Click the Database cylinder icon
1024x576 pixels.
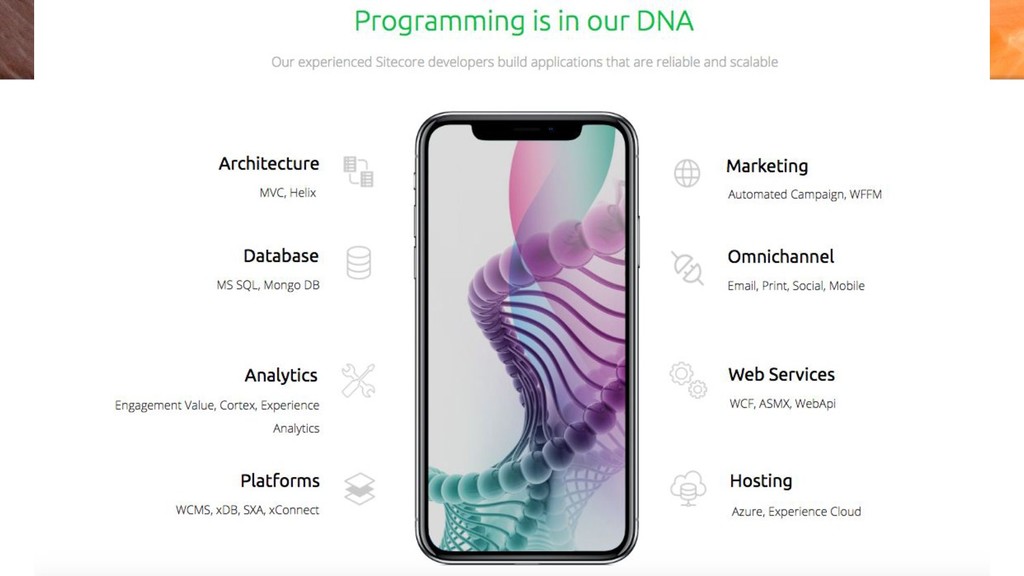(359, 263)
